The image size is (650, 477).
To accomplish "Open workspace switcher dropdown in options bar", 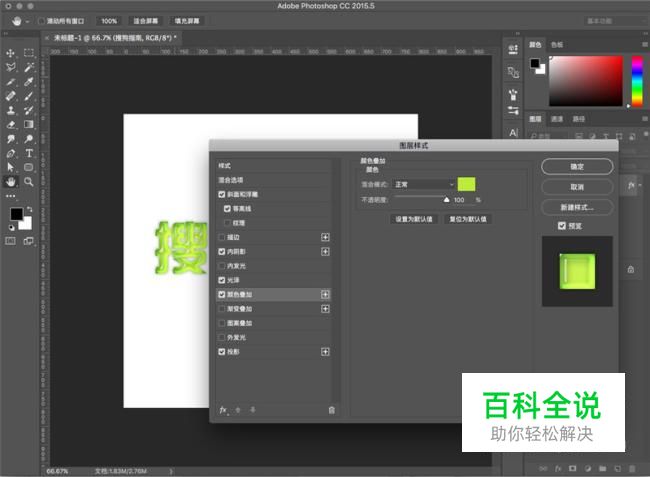I will (x=615, y=21).
